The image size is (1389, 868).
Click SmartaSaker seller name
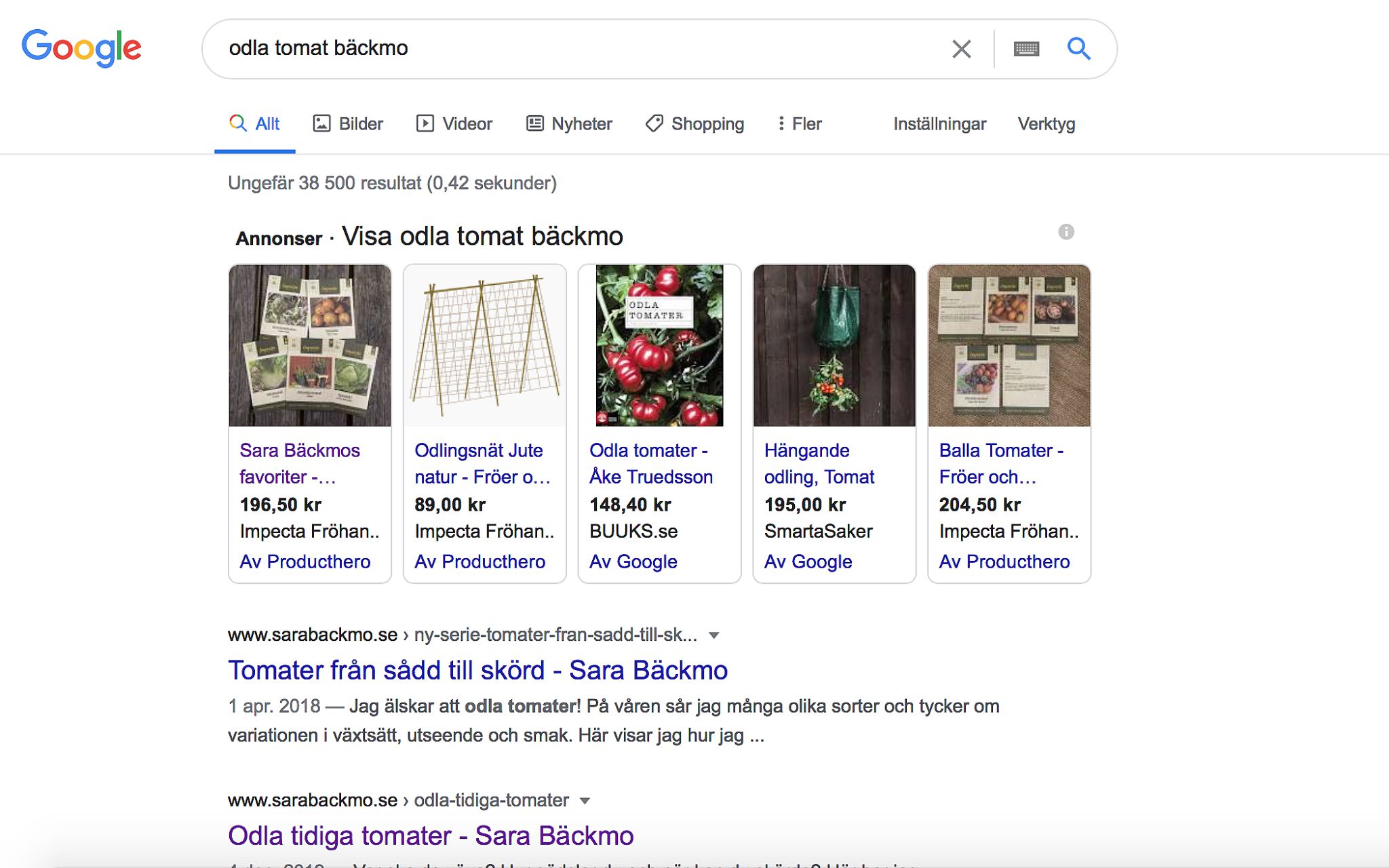coord(819,531)
